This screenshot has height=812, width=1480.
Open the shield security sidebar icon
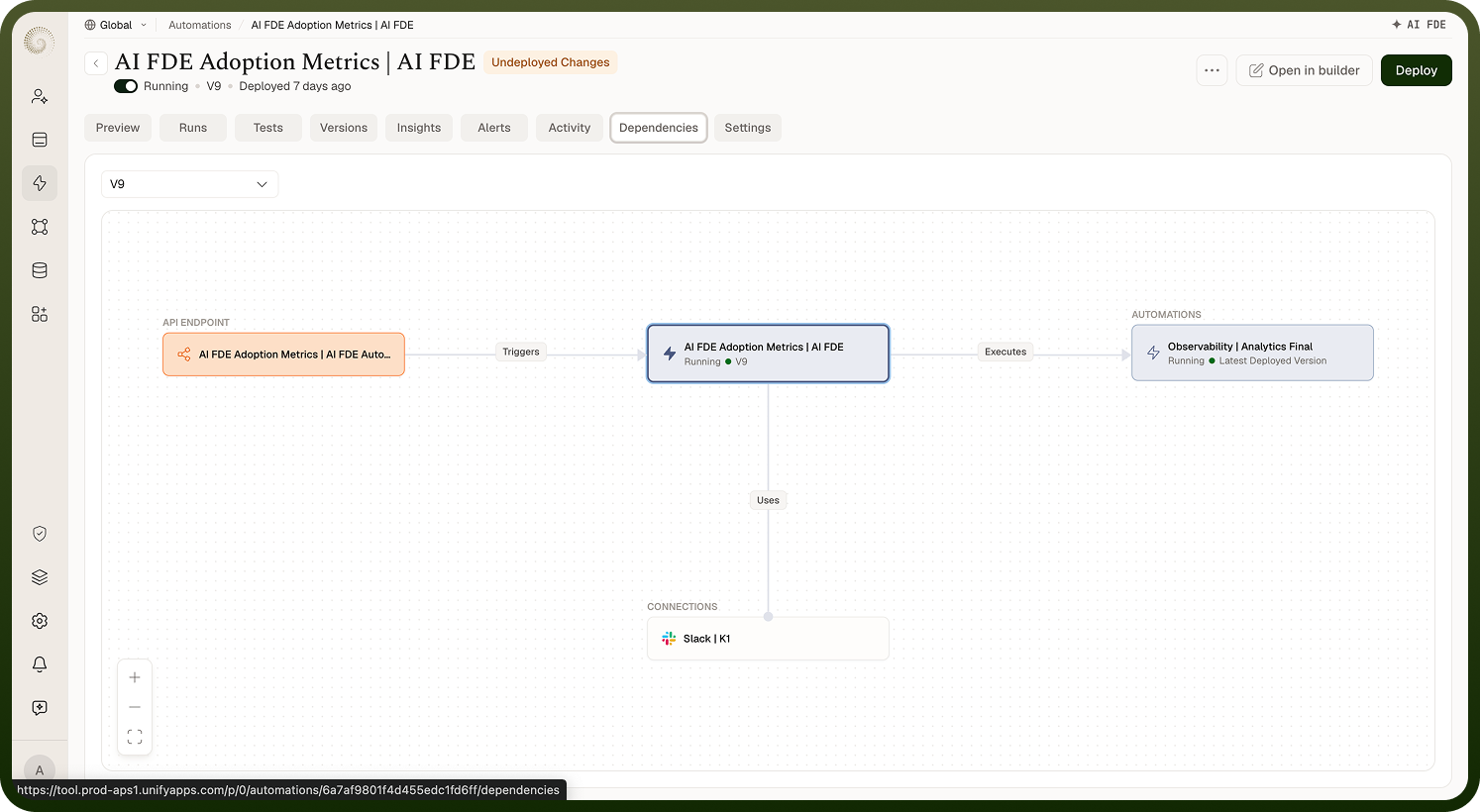(40, 534)
